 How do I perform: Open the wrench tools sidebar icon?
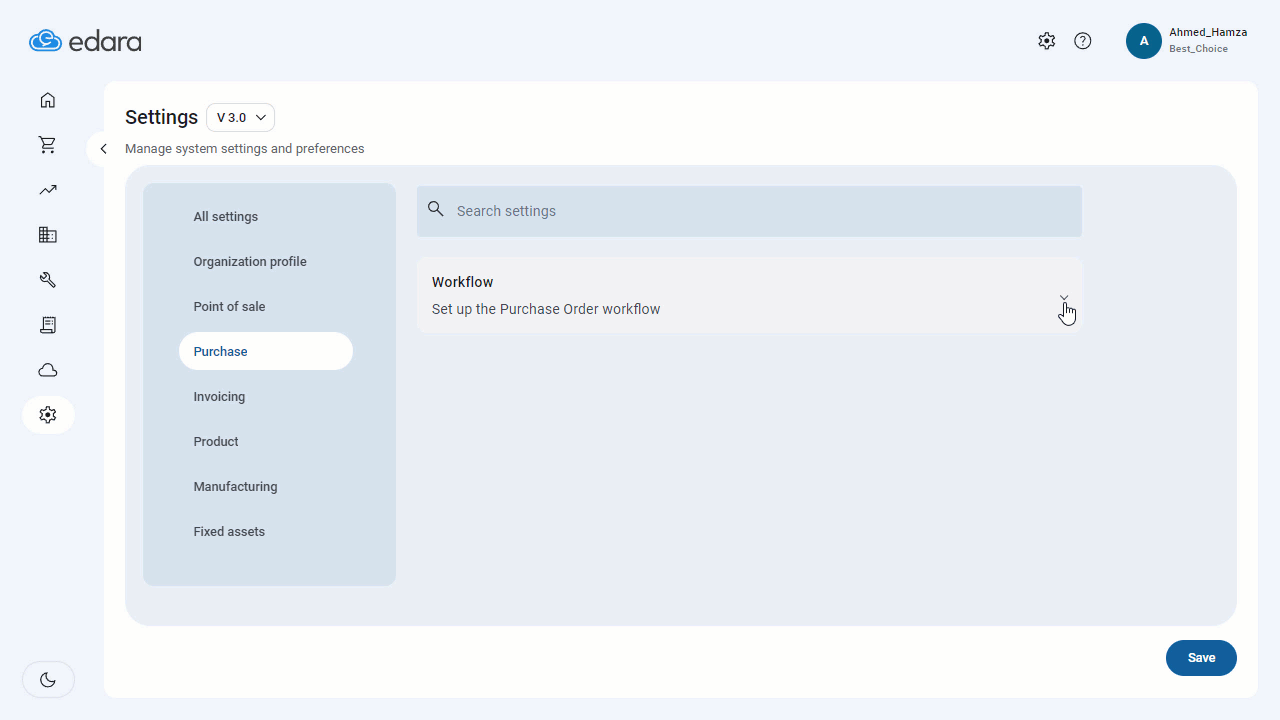pyautogui.click(x=48, y=280)
